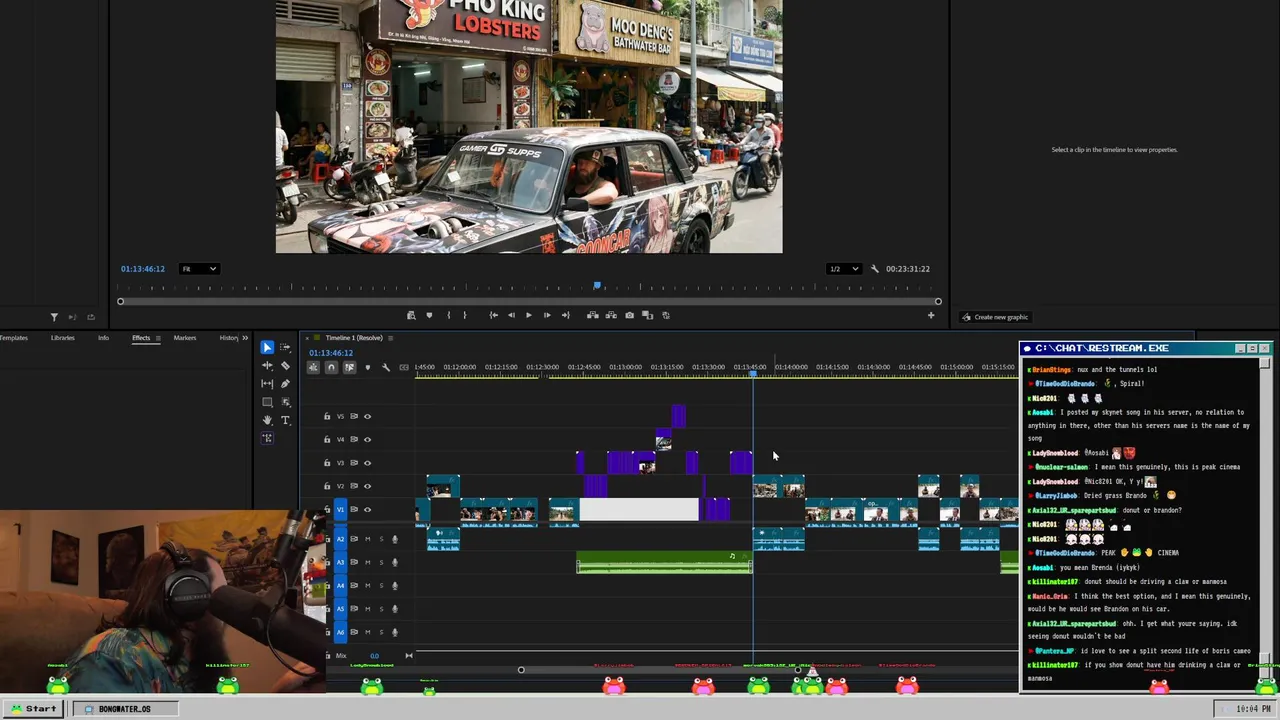Screen dimensions: 1280x720
Task: Click the caption track options icon
Action: (x=404, y=367)
